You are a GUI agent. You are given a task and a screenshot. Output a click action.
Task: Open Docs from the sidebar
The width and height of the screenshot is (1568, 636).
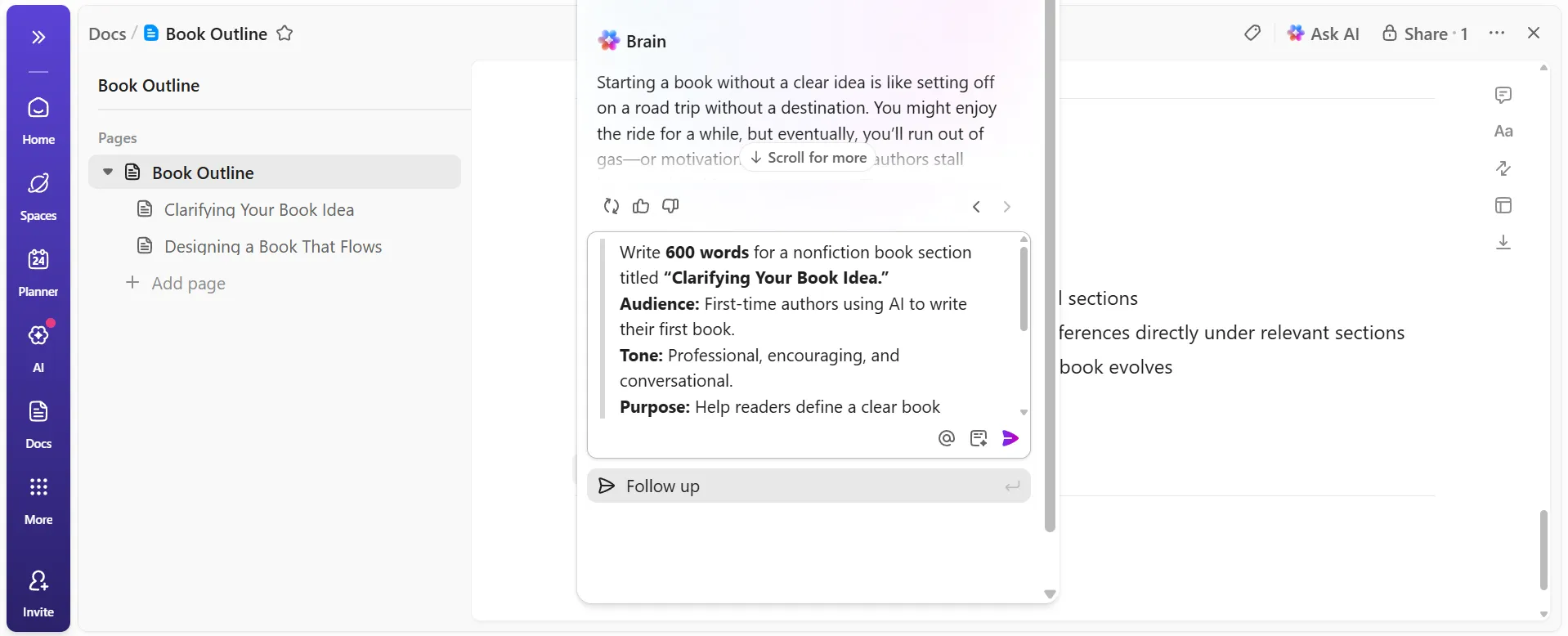pos(38,425)
